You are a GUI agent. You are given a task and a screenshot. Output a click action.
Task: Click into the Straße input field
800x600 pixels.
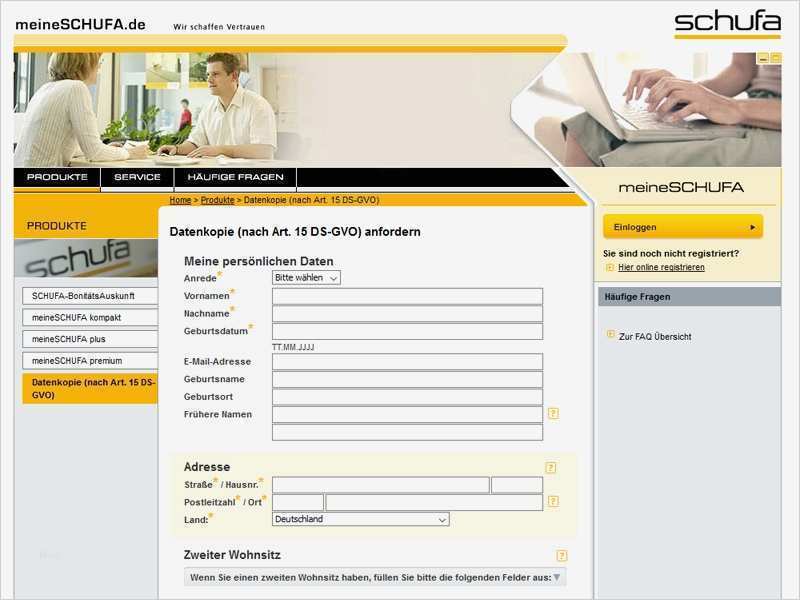381,485
